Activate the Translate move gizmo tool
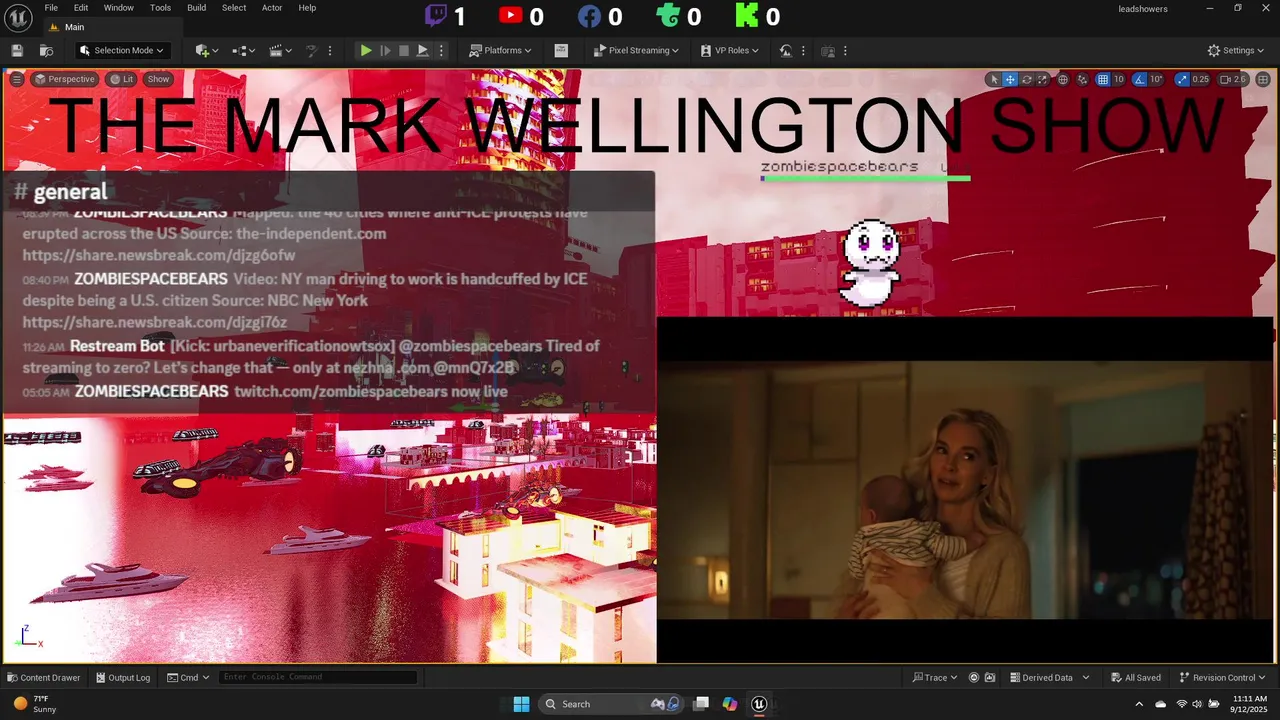Image resolution: width=1280 pixels, height=720 pixels. (x=1010, y=79)
